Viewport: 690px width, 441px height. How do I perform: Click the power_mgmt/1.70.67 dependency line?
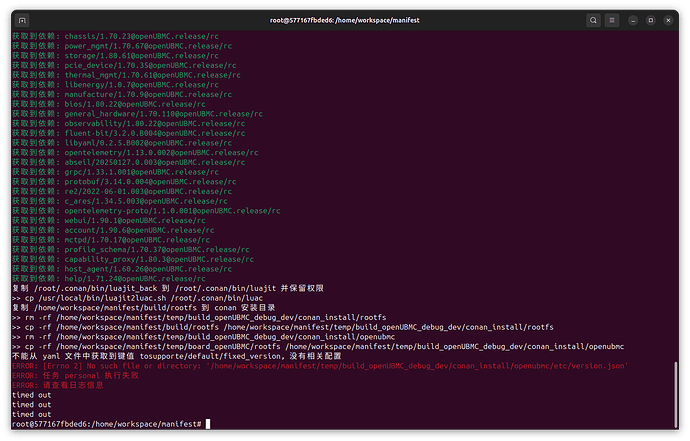[x=122, y=46]
